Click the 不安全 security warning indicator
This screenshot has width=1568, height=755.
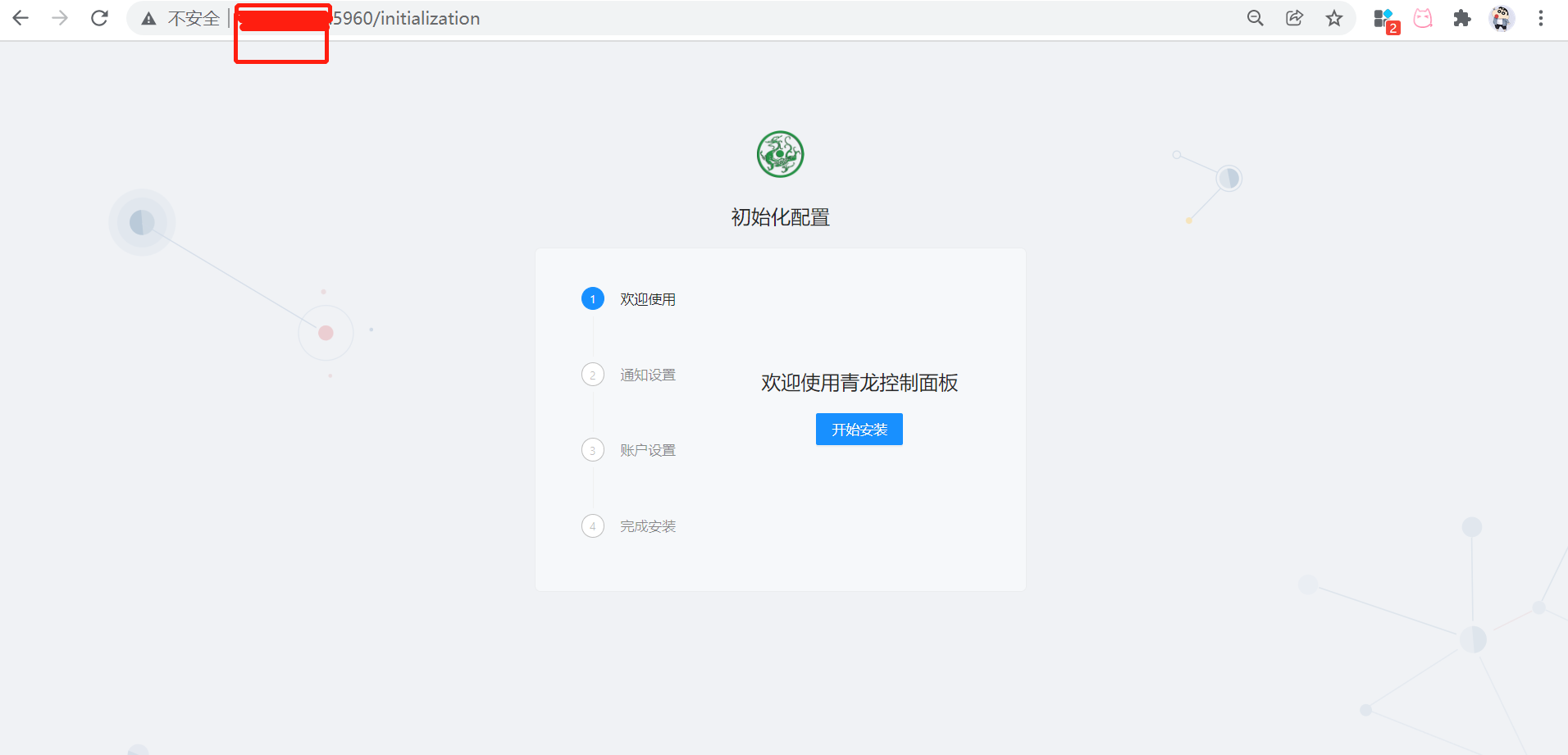tap(182, 18)
